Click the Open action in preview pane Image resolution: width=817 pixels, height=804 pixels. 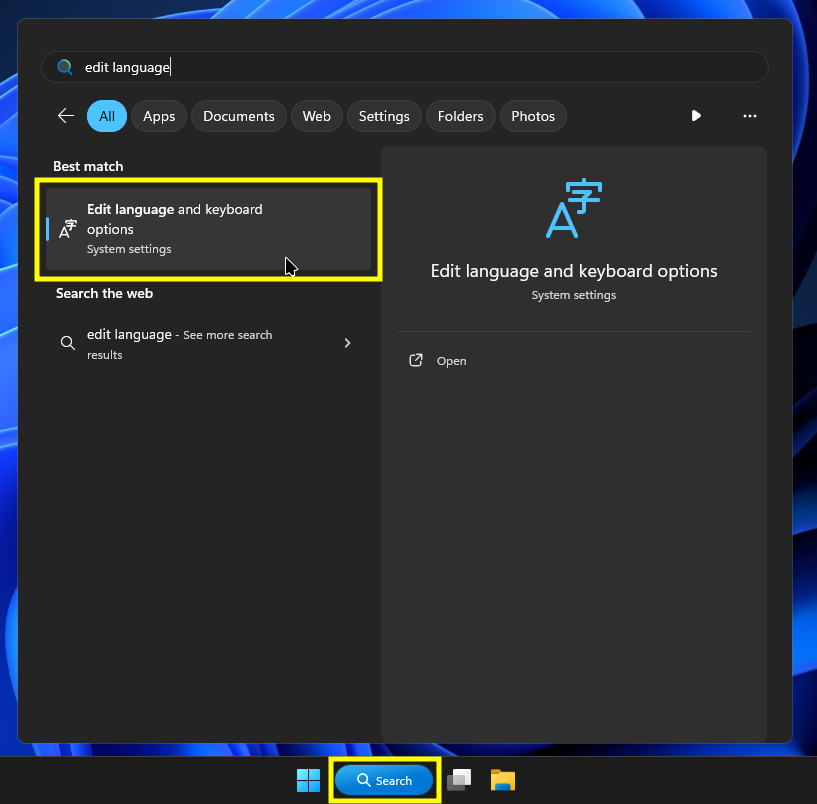pyautogui.click(x=451, y=361)
